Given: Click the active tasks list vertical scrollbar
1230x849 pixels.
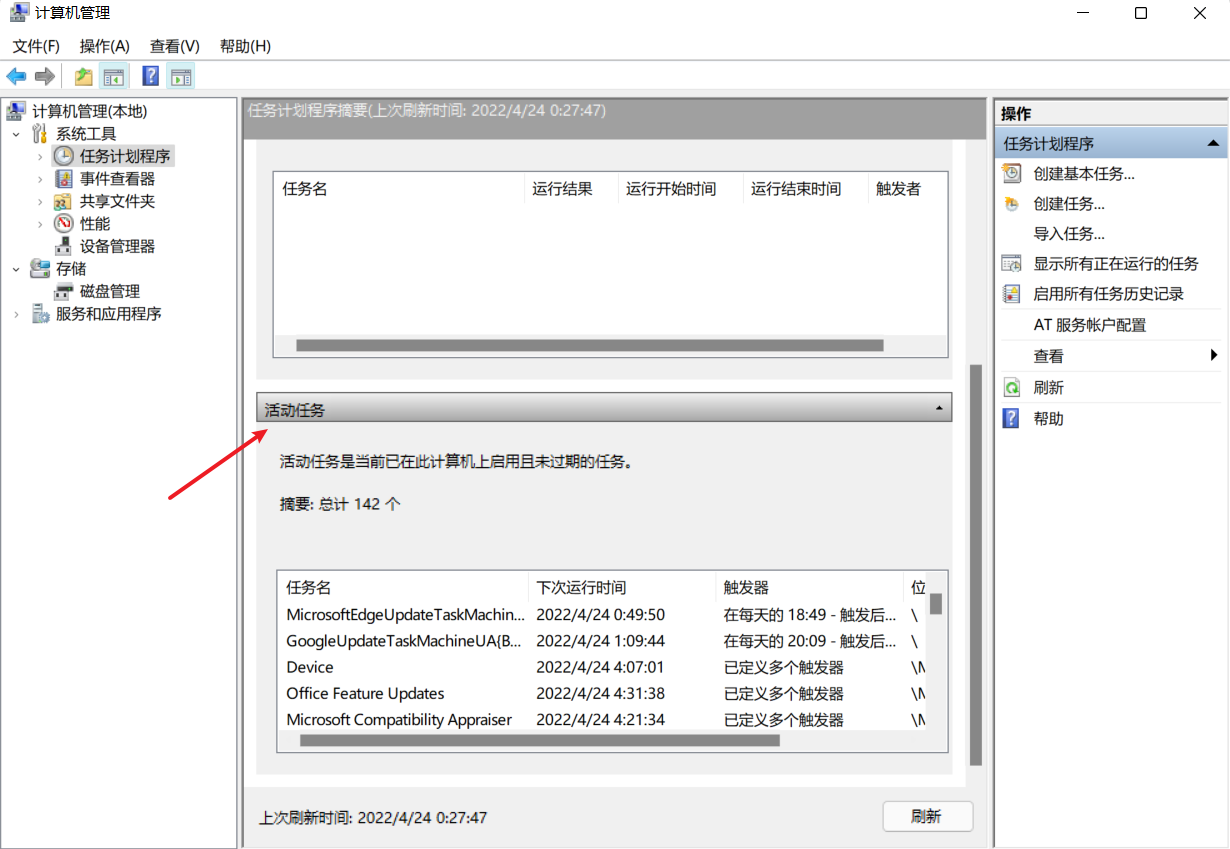Looking at the screenshot, I should pyautogui.click(x=936, y=604).
